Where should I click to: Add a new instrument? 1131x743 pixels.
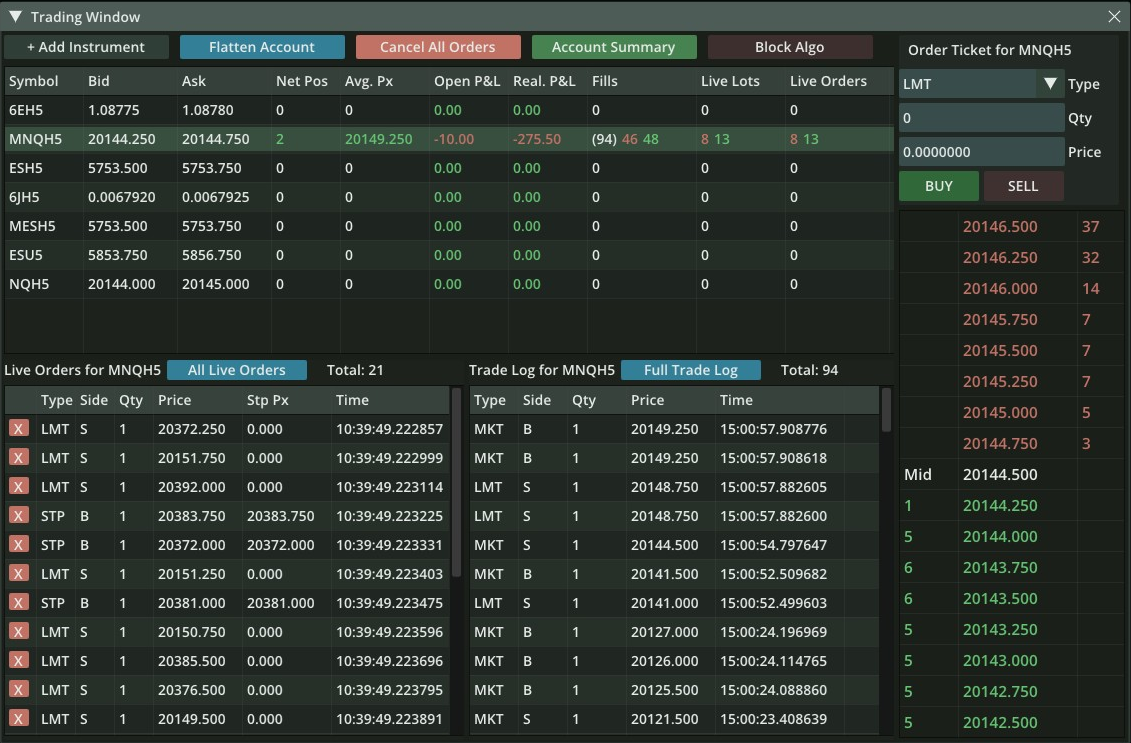point(86,46)
